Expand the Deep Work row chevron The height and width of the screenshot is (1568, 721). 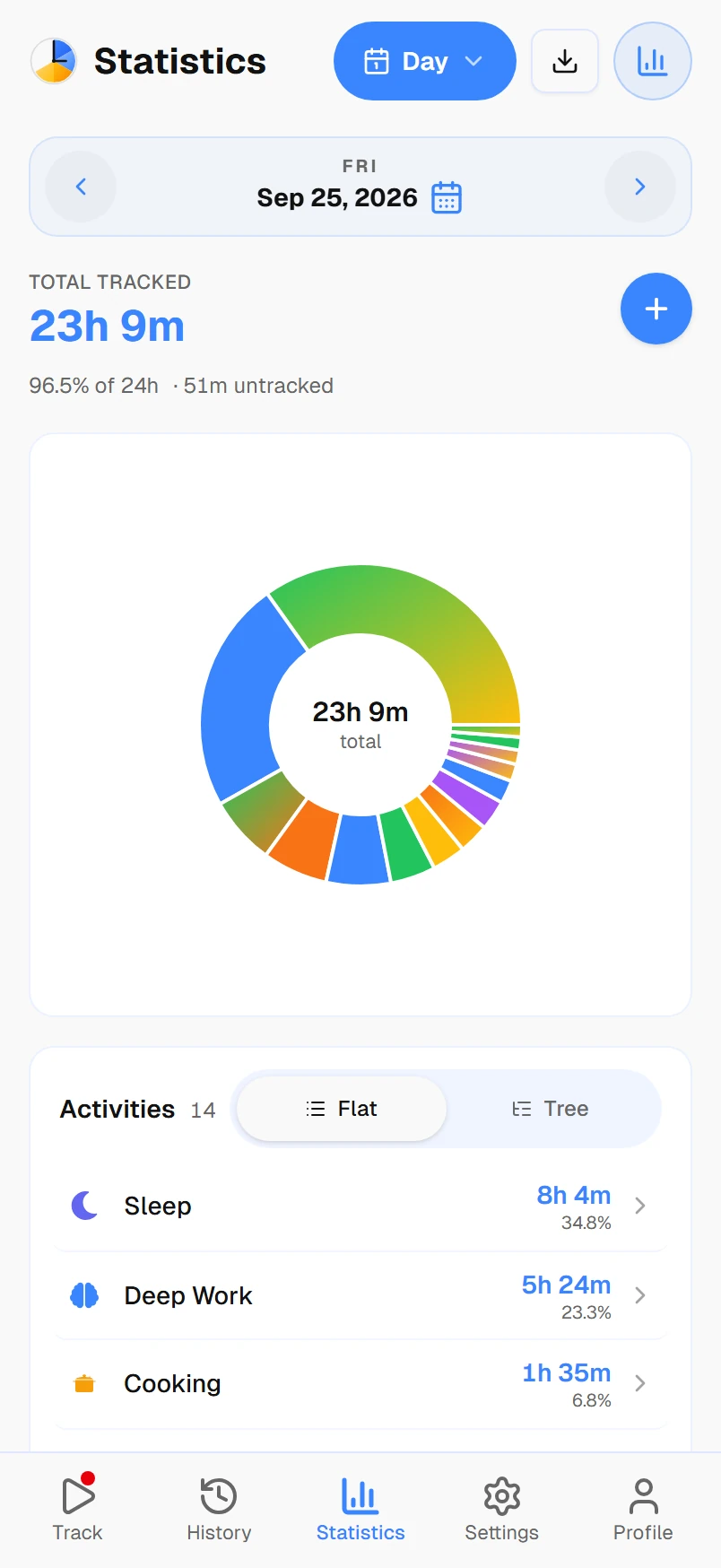point(640,1295)
